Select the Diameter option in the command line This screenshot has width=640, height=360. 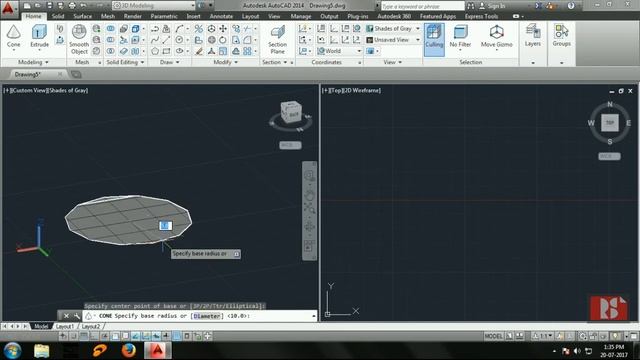click(207, 316)
